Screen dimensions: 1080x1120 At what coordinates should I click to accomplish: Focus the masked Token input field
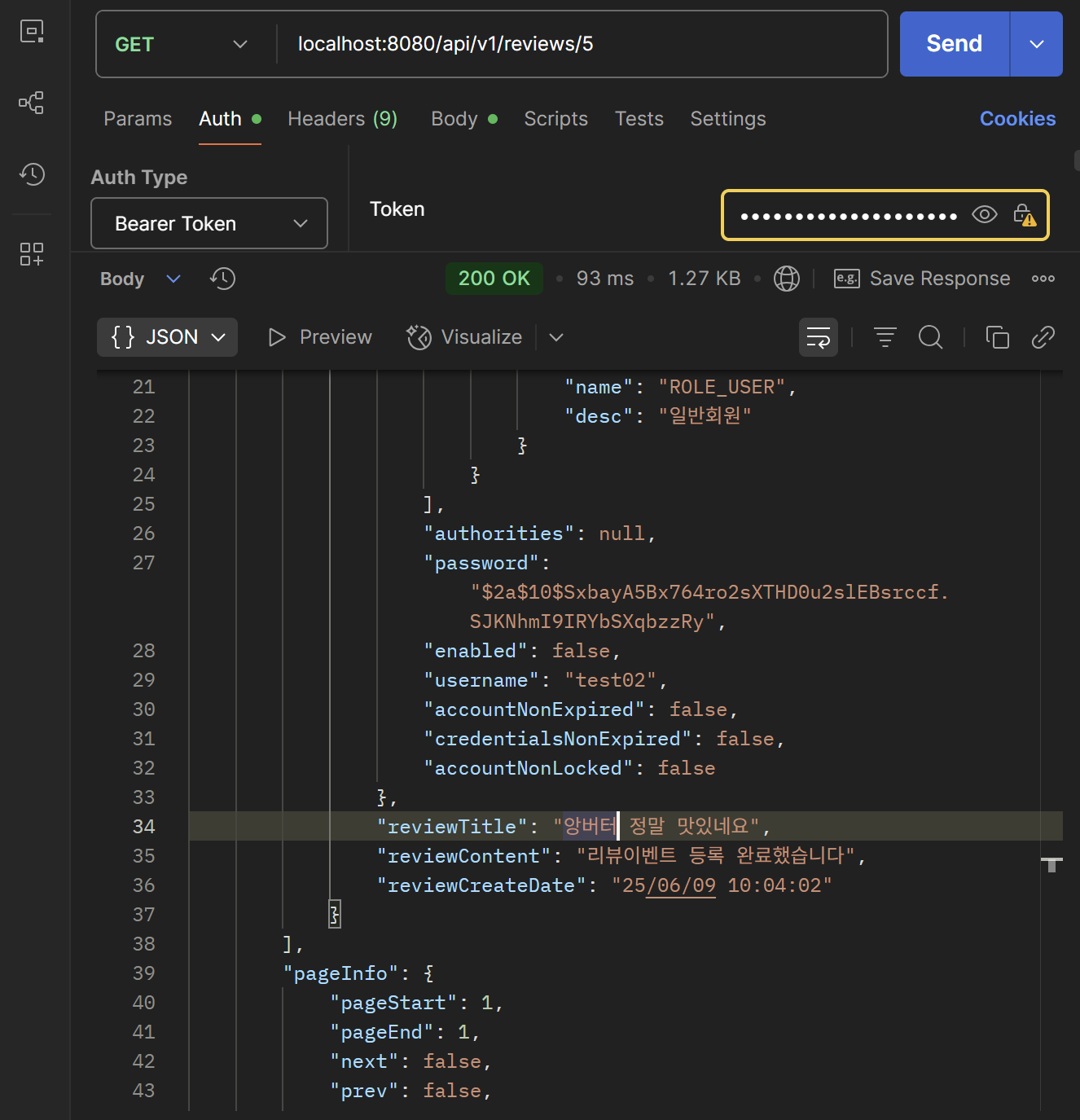click(849, 216)
